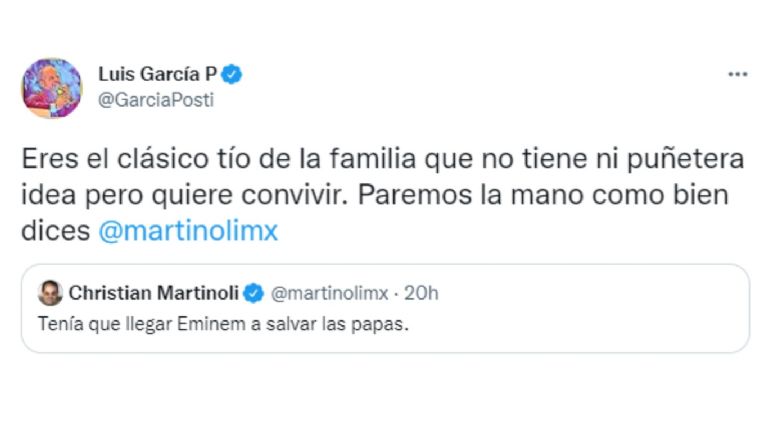Click the word "Eminem" in quoted tweet
Screen dimensions: 768x431
[207, 324]
